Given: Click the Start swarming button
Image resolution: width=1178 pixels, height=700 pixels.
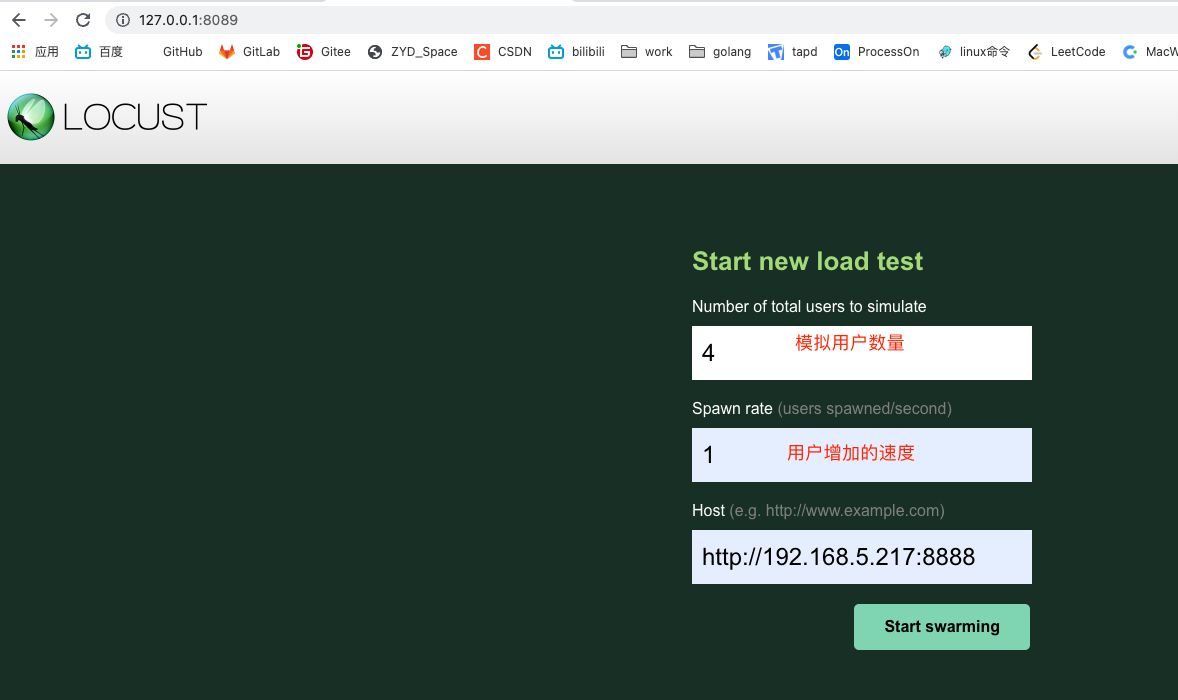Looking at the screenshot, I should (x=940, y=626).
